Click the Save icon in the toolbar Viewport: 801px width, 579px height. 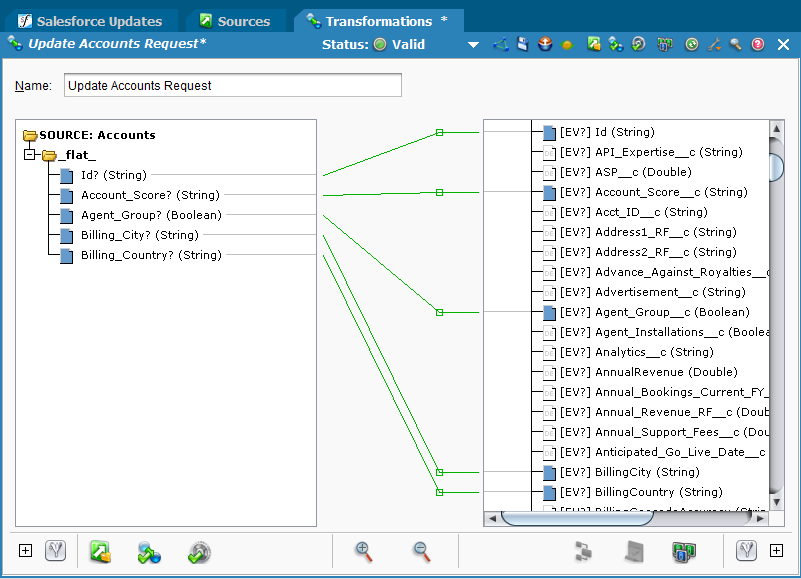point(522,45)
